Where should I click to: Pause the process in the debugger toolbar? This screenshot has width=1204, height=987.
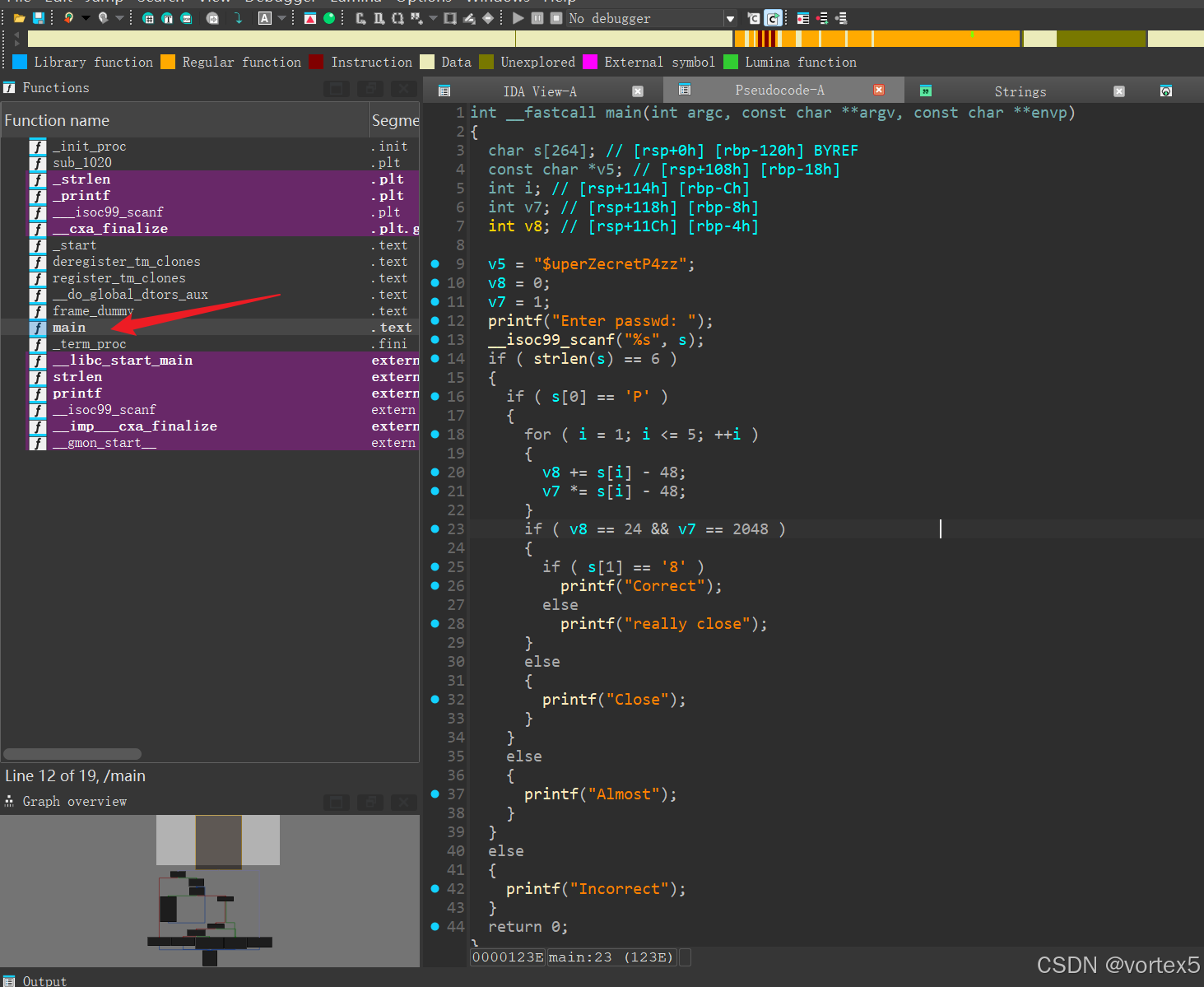537,18
